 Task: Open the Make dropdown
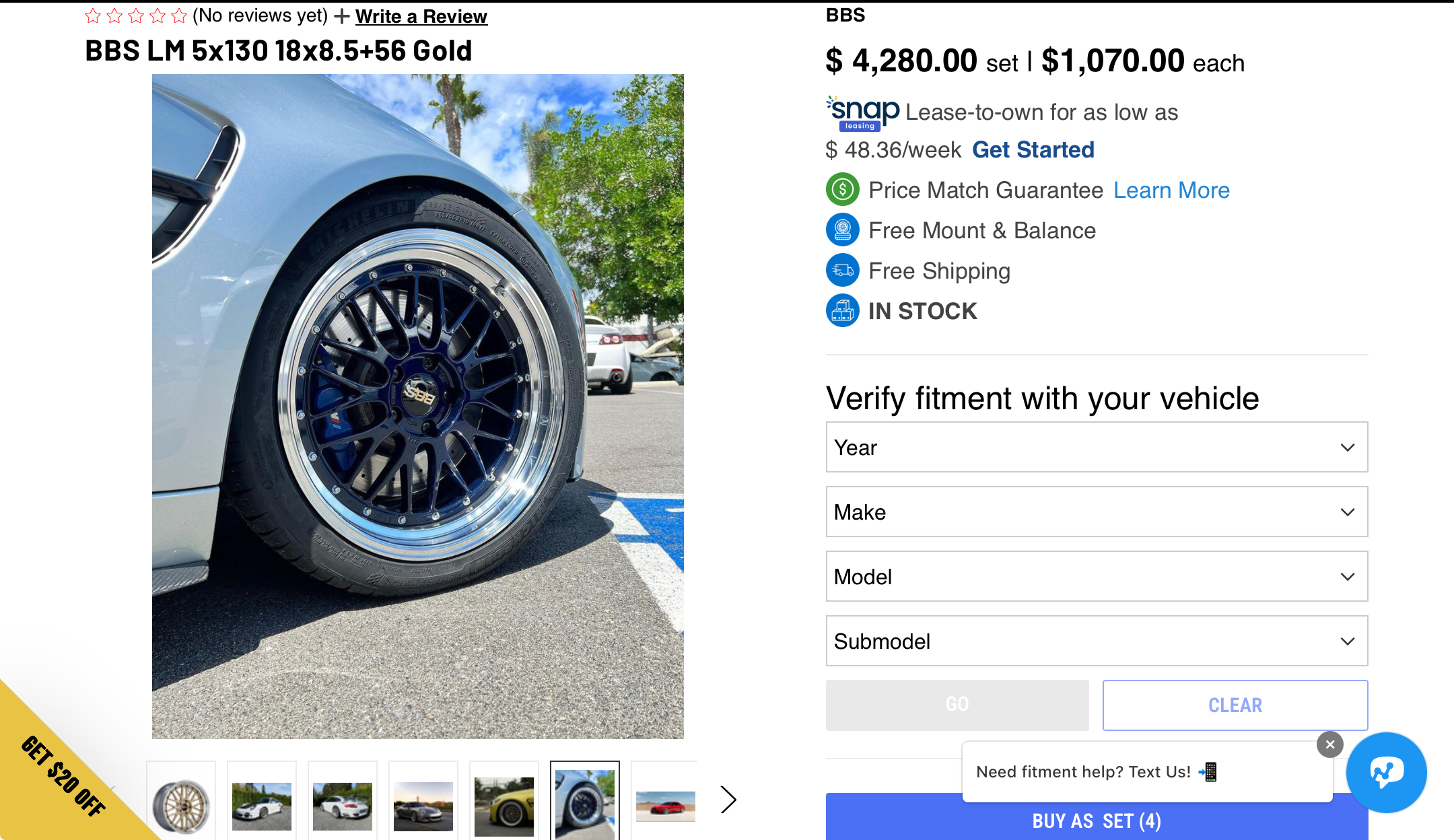coord(1097,512)
